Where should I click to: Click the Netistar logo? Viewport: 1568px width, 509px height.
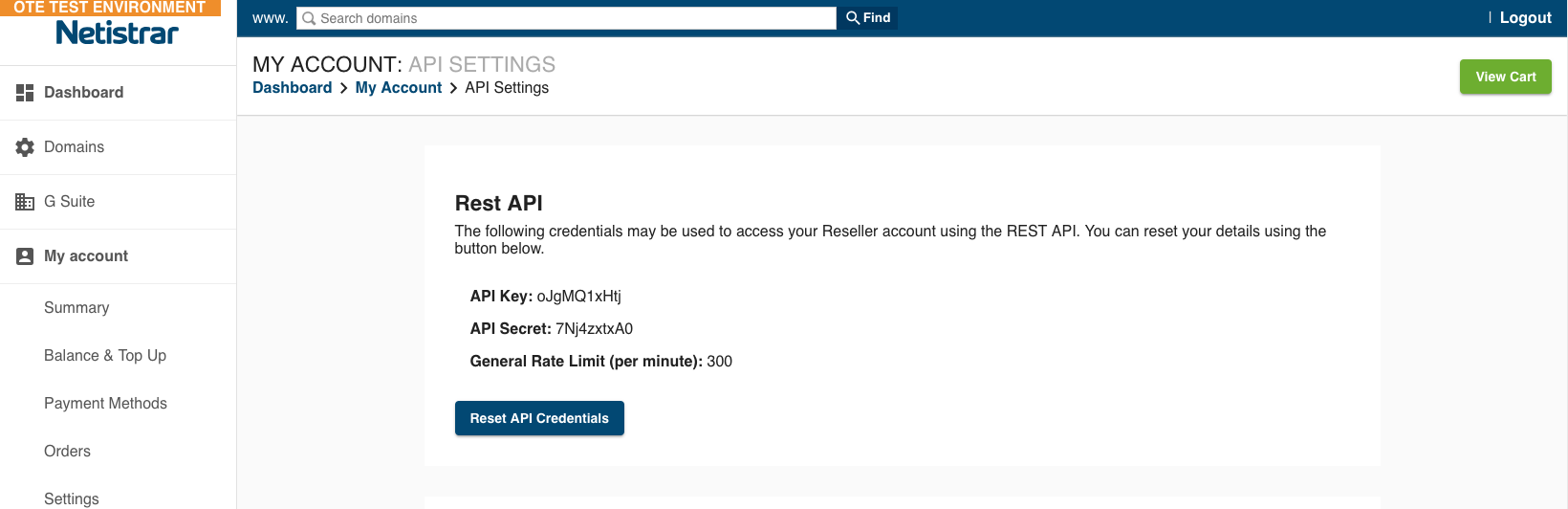click(118, 33)
